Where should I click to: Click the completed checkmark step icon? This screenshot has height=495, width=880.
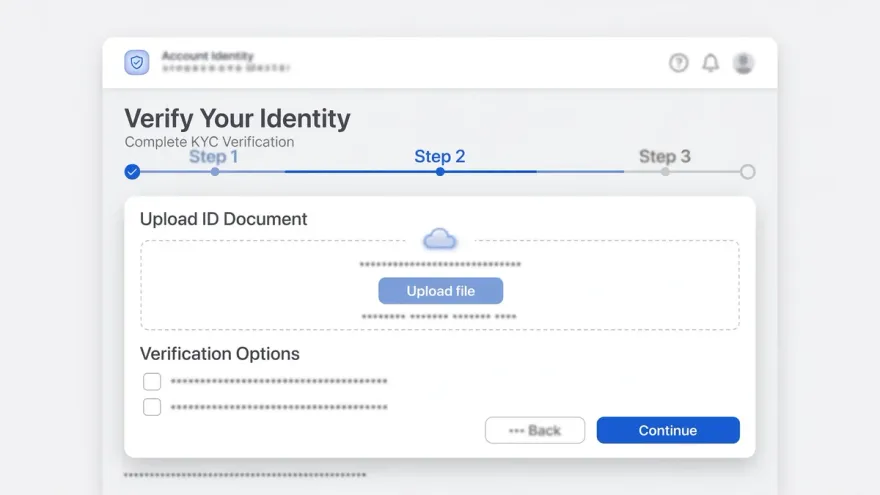pyautogui.click(x=132, y=172)
